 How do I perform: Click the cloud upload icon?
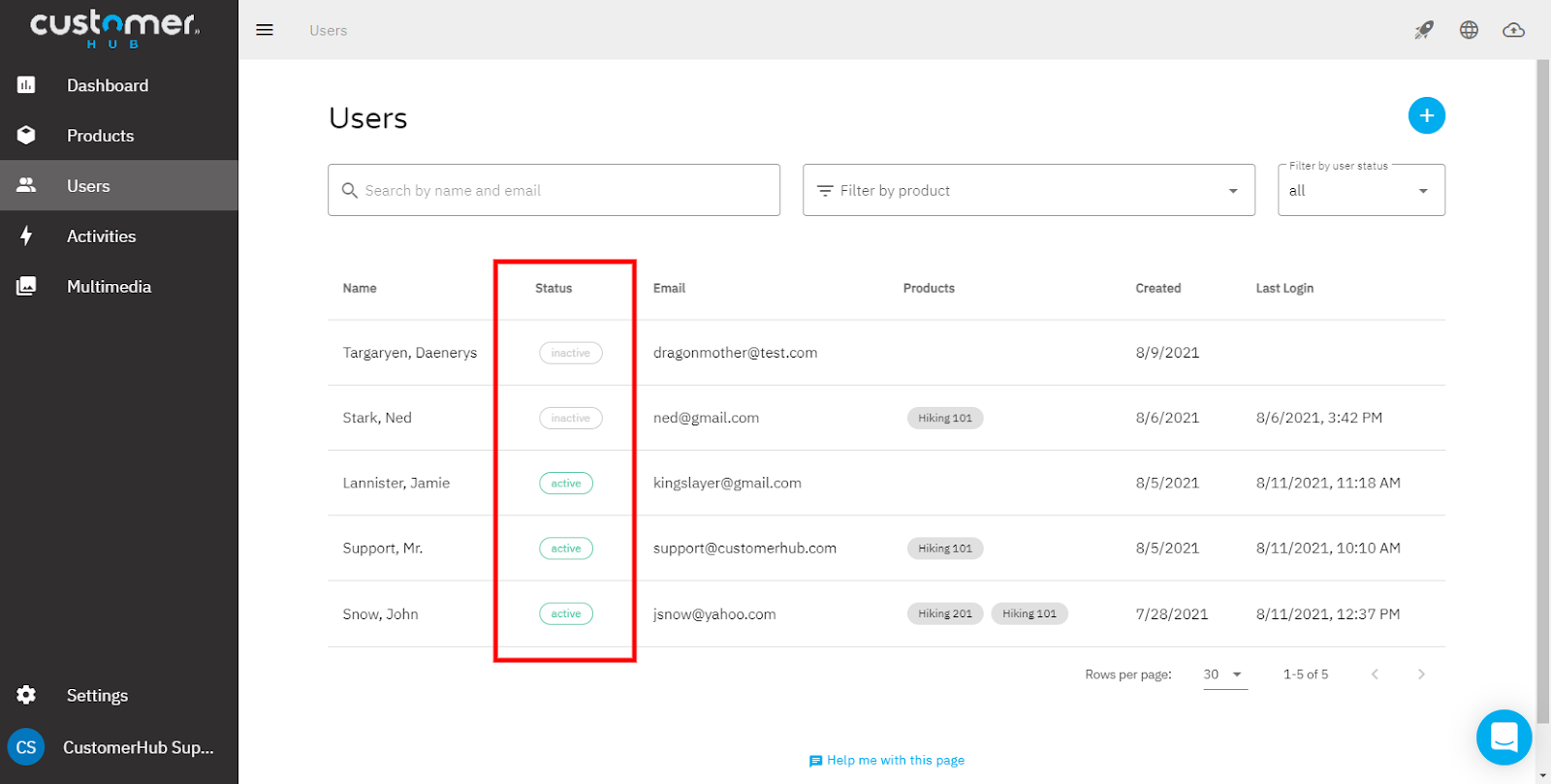coord(1513,30)
